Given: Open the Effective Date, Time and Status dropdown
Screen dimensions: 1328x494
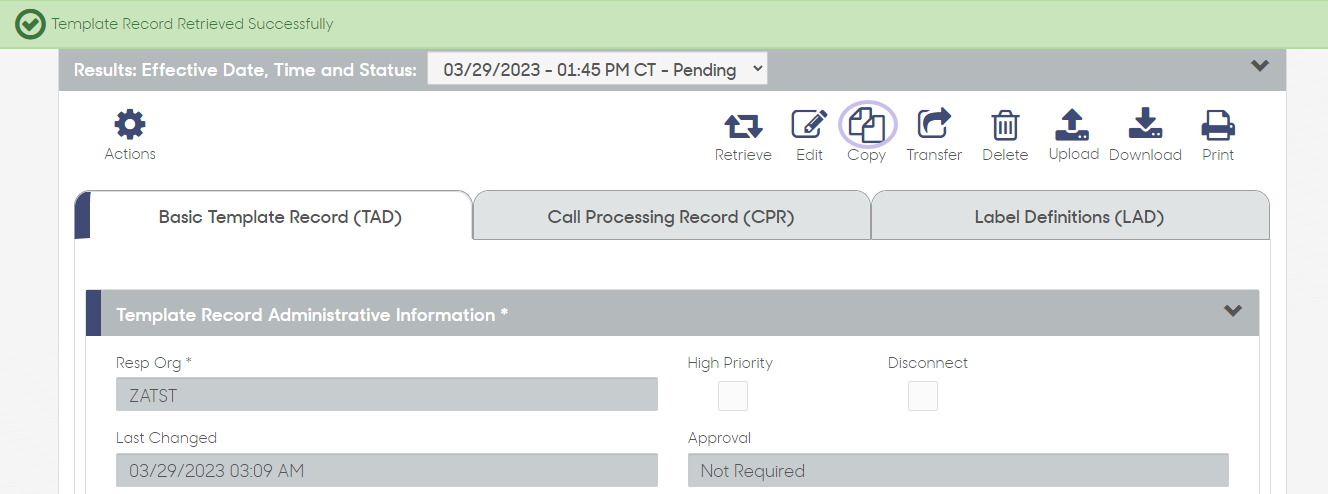Looking at the screenshot, I should (x=598, y=69).
